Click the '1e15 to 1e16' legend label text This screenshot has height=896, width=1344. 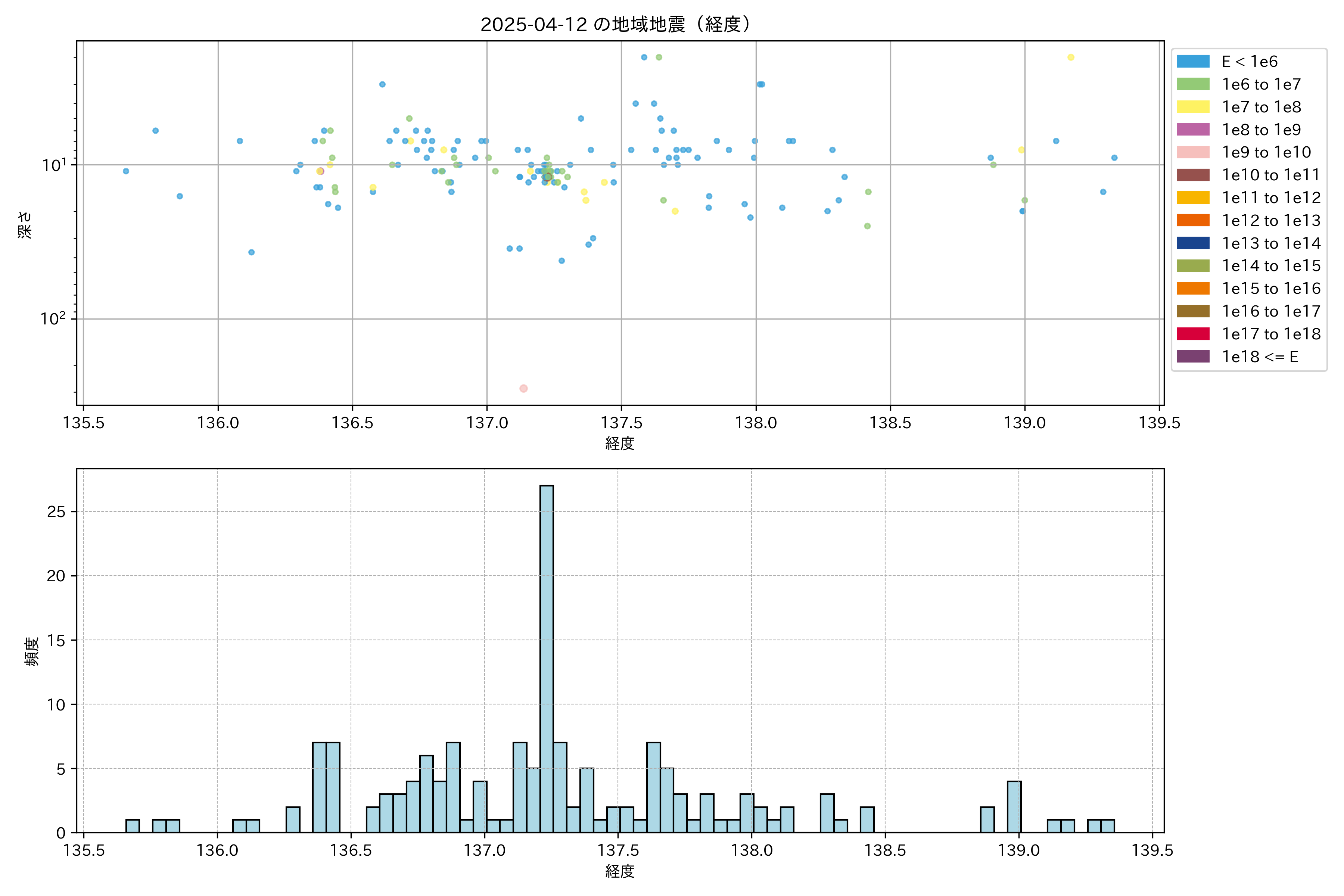pos(1271,289)
